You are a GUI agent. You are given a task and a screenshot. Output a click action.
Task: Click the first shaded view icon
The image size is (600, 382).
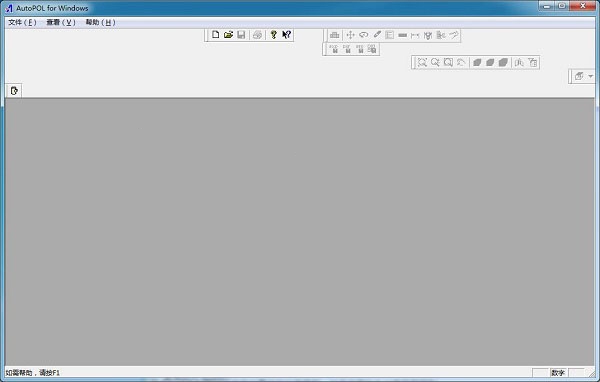[477, 62]
